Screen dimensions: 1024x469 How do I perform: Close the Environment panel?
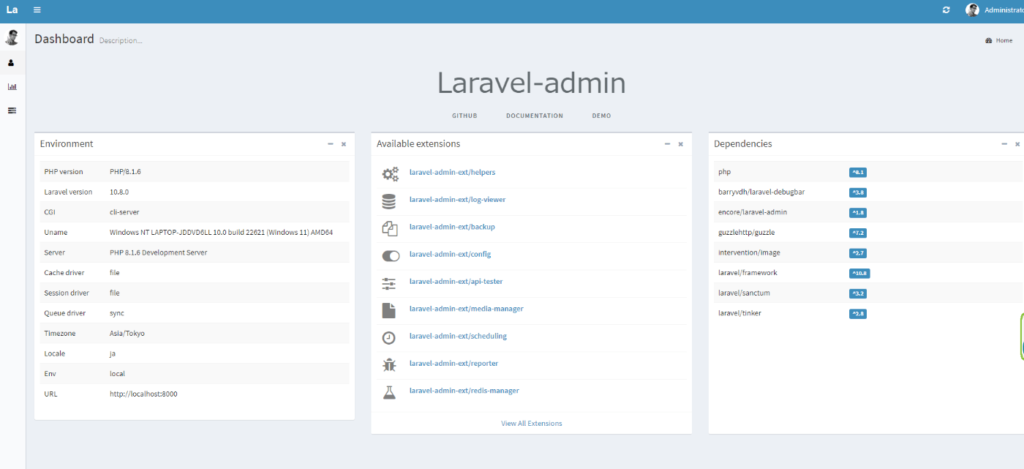point(344,144)
